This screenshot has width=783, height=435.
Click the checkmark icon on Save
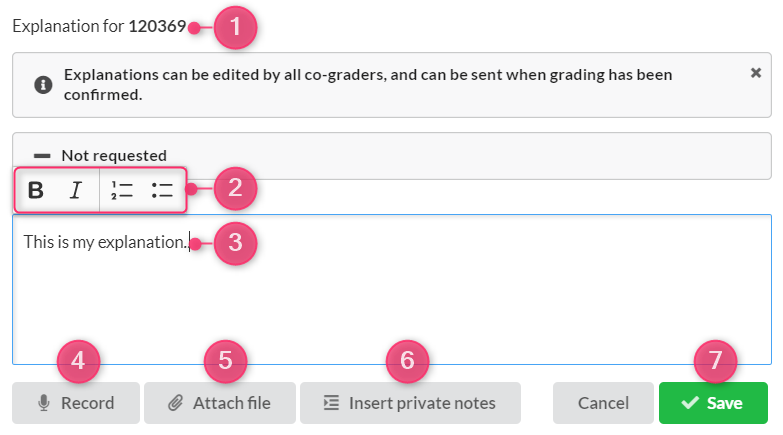pyautogui.click(x=690, y=403)
